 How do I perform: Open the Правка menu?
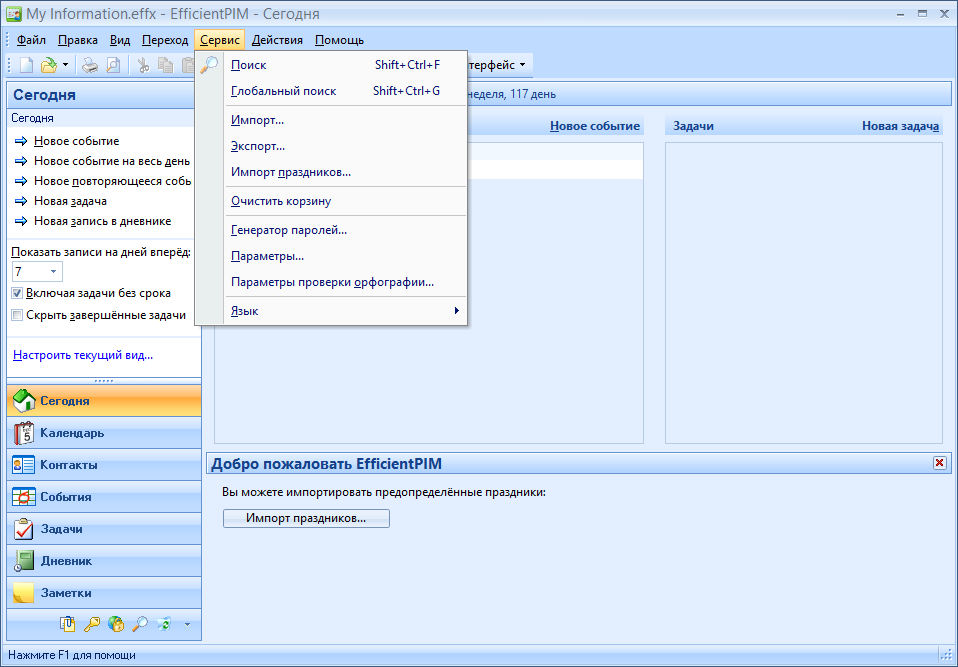[78, 40]
